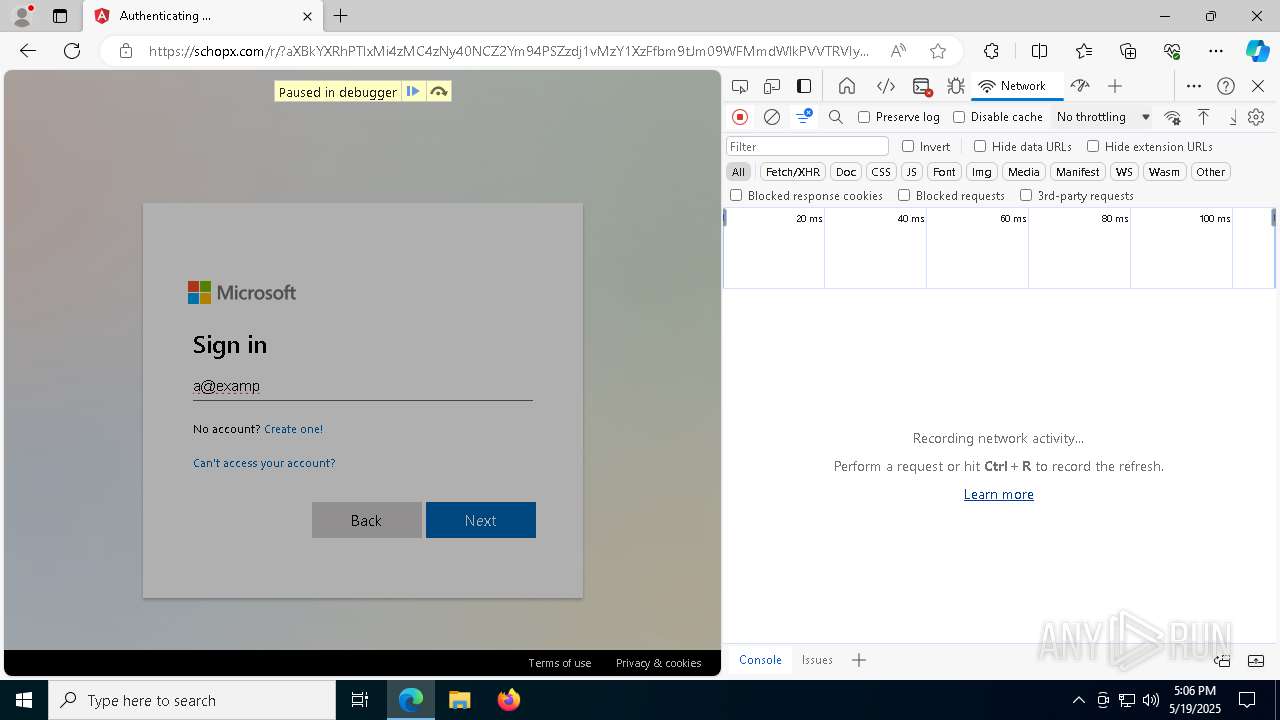Open the Terms of use footer link
This screenshot has width=1280, height=720.
[559, 663]
